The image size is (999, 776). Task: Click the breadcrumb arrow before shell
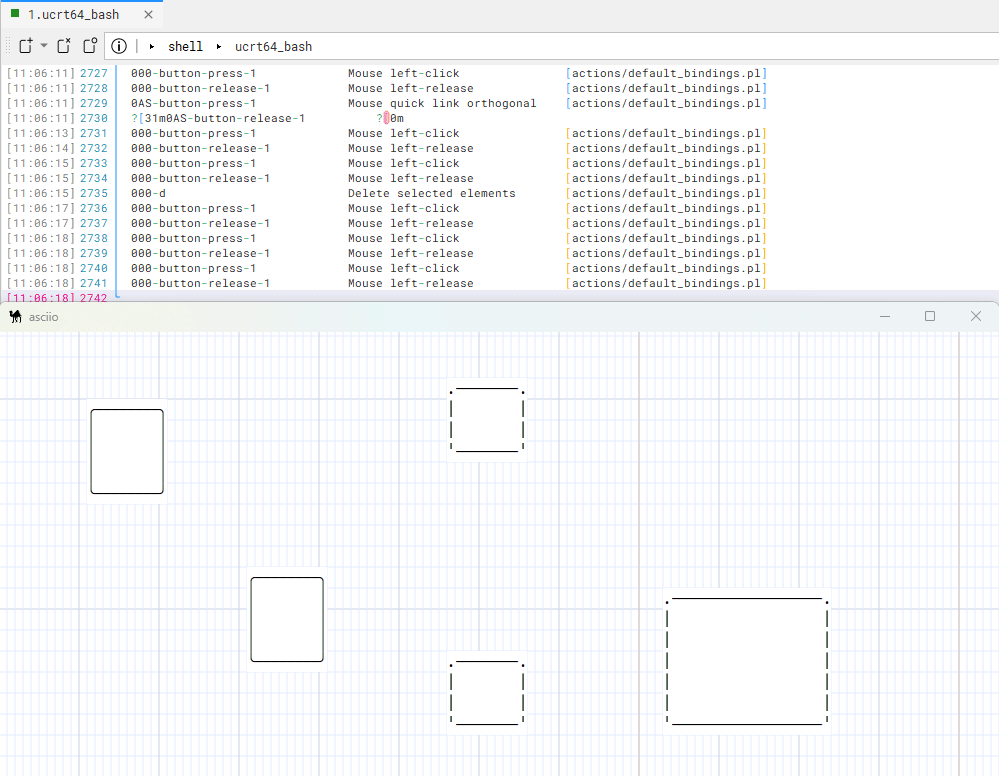tap(152, 46)
